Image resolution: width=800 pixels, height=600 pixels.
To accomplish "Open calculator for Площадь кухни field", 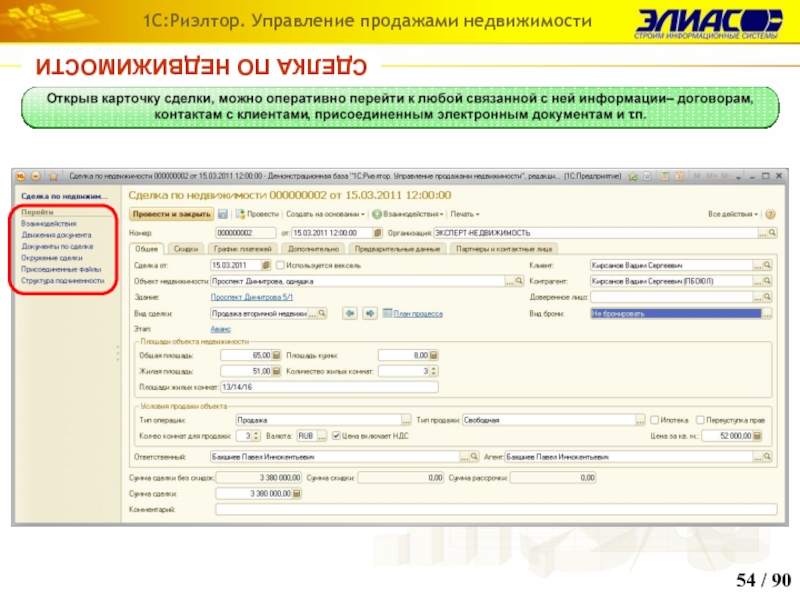I will point(434,355).
